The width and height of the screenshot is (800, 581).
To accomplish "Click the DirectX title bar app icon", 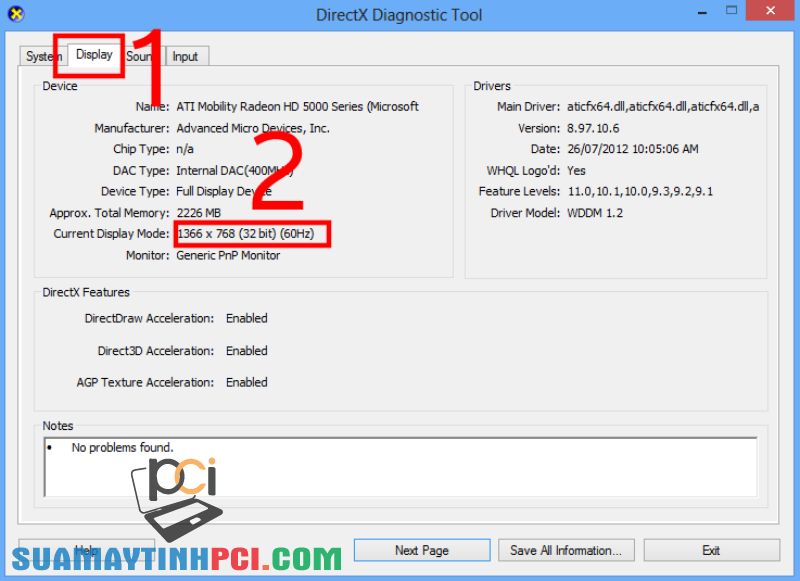I will tap(16, 14).
